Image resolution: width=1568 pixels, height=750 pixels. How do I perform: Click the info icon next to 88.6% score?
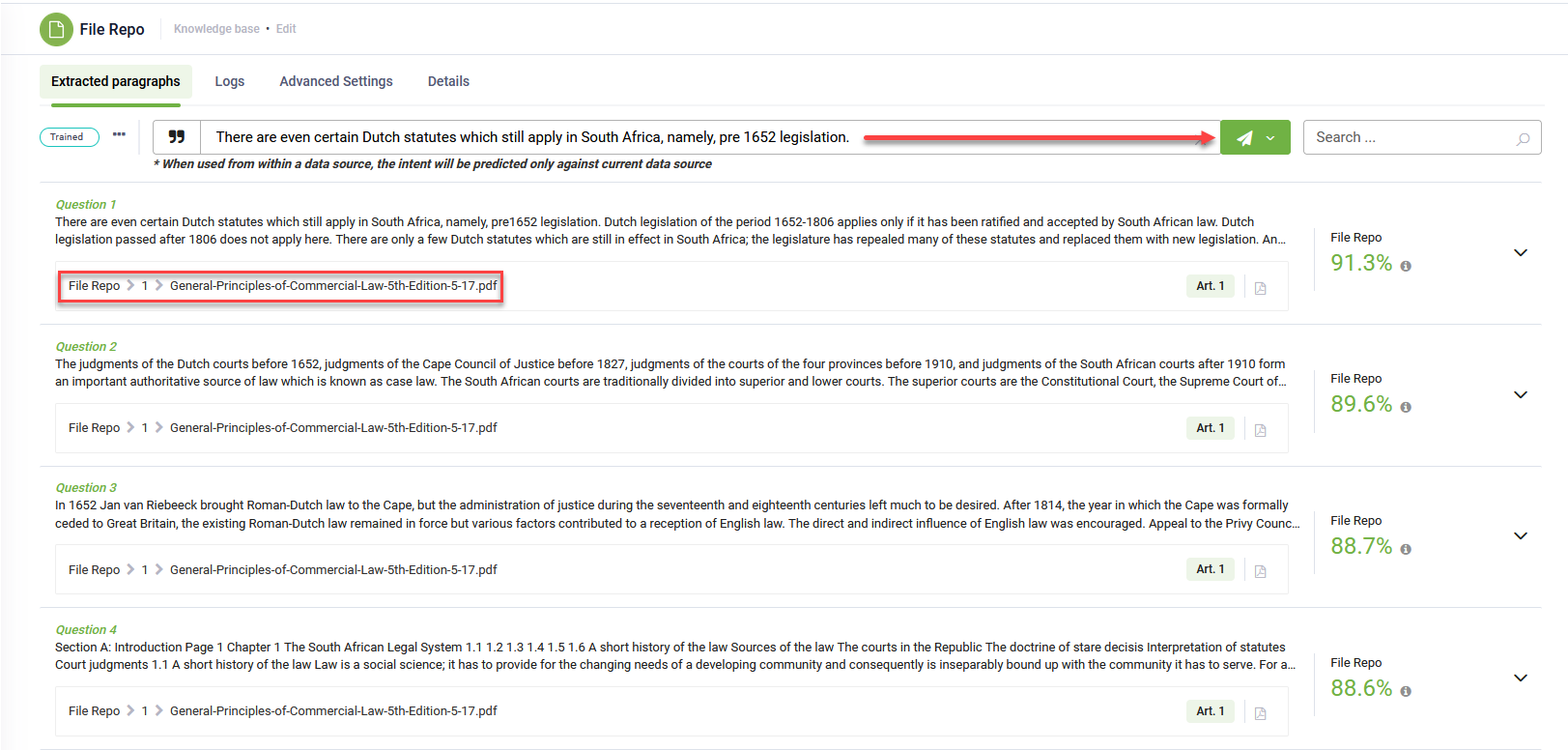tap(1406, 691)
